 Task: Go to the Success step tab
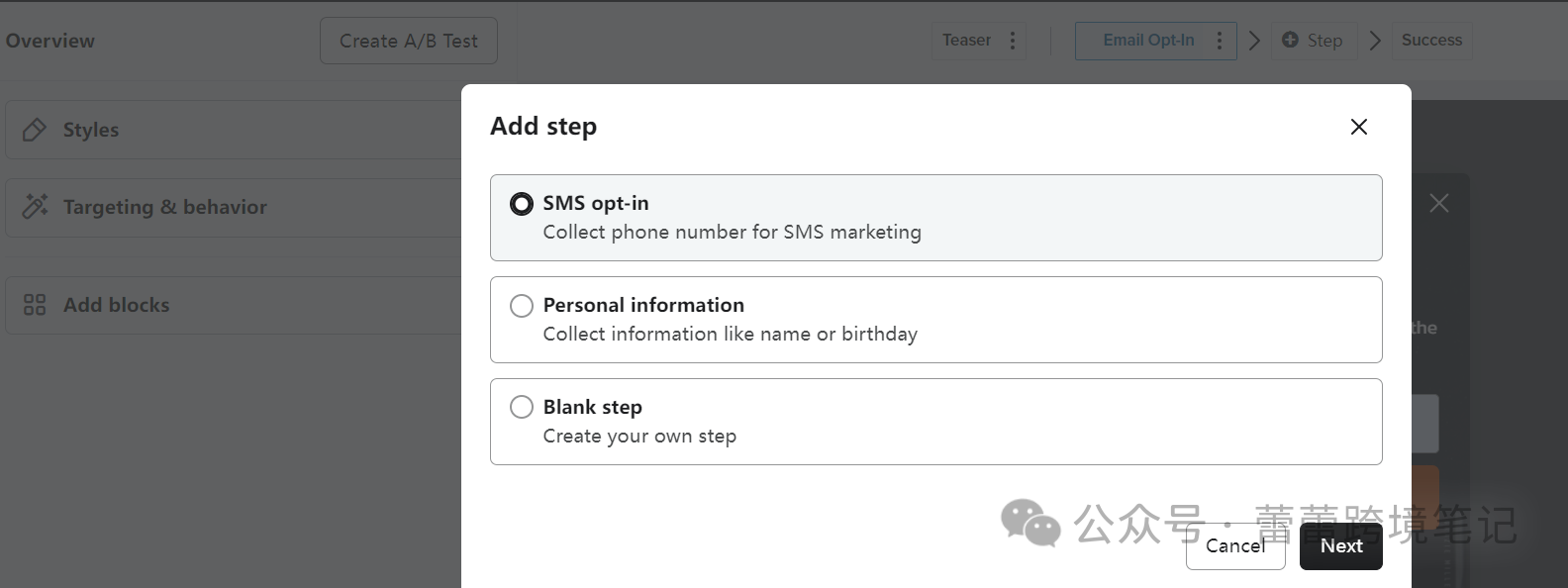tap(1431, 41)
